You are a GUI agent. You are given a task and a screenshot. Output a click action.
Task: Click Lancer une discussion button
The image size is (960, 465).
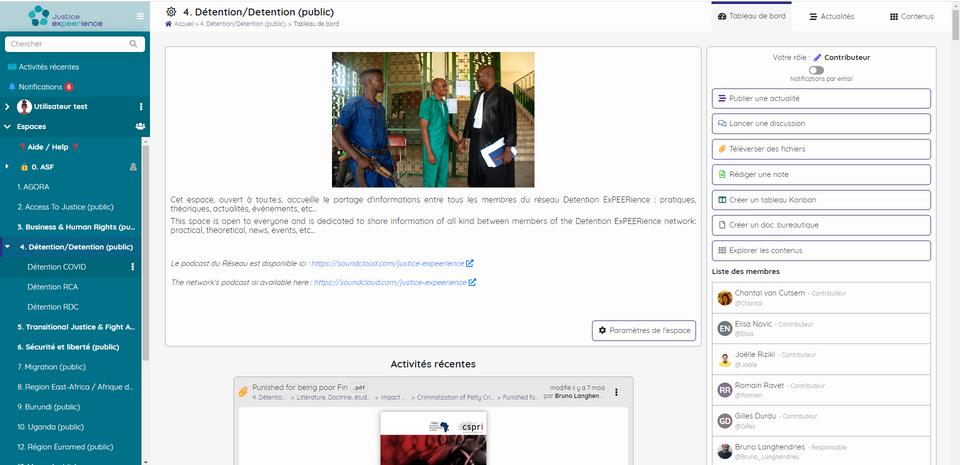point(821,124)
